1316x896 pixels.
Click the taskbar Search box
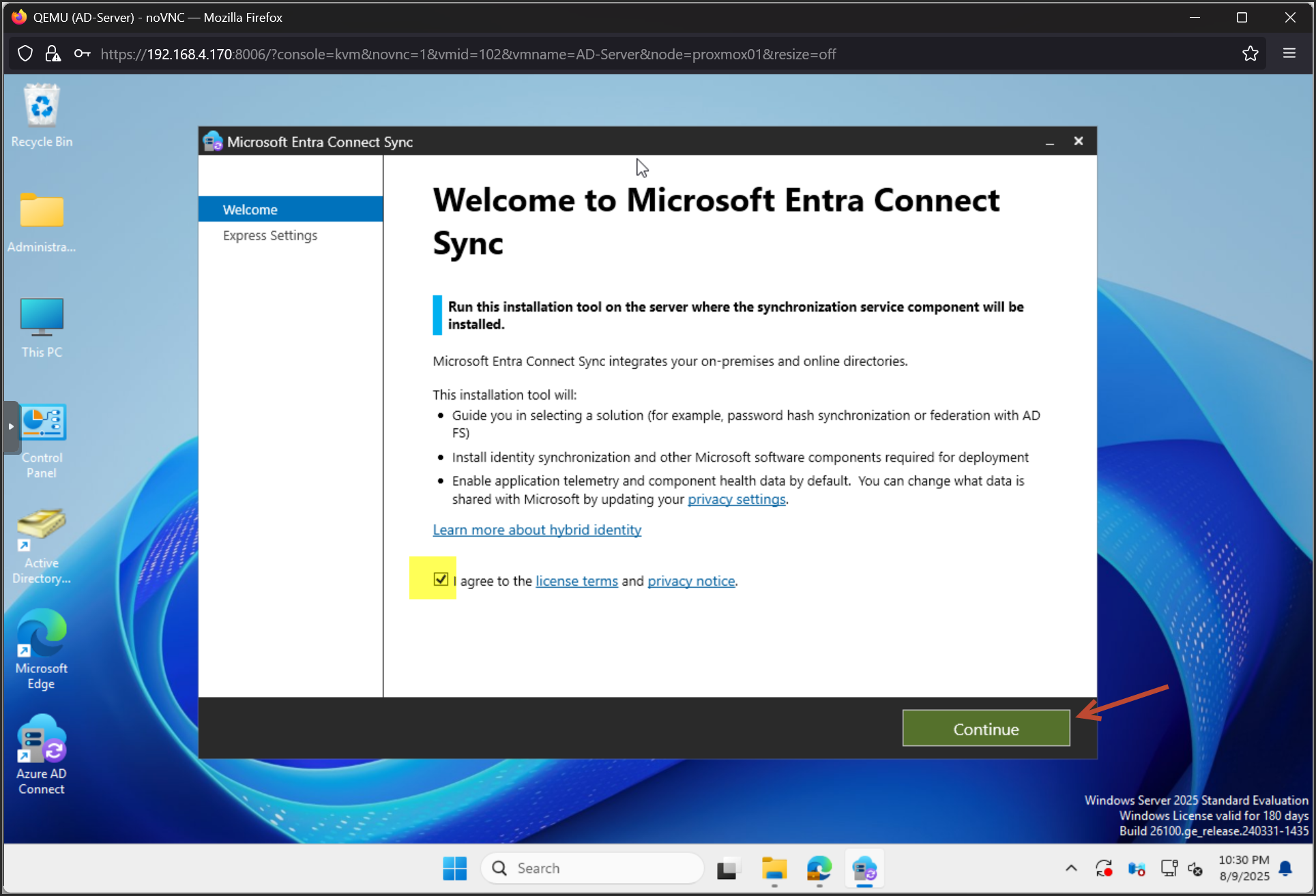pos(592,868)
